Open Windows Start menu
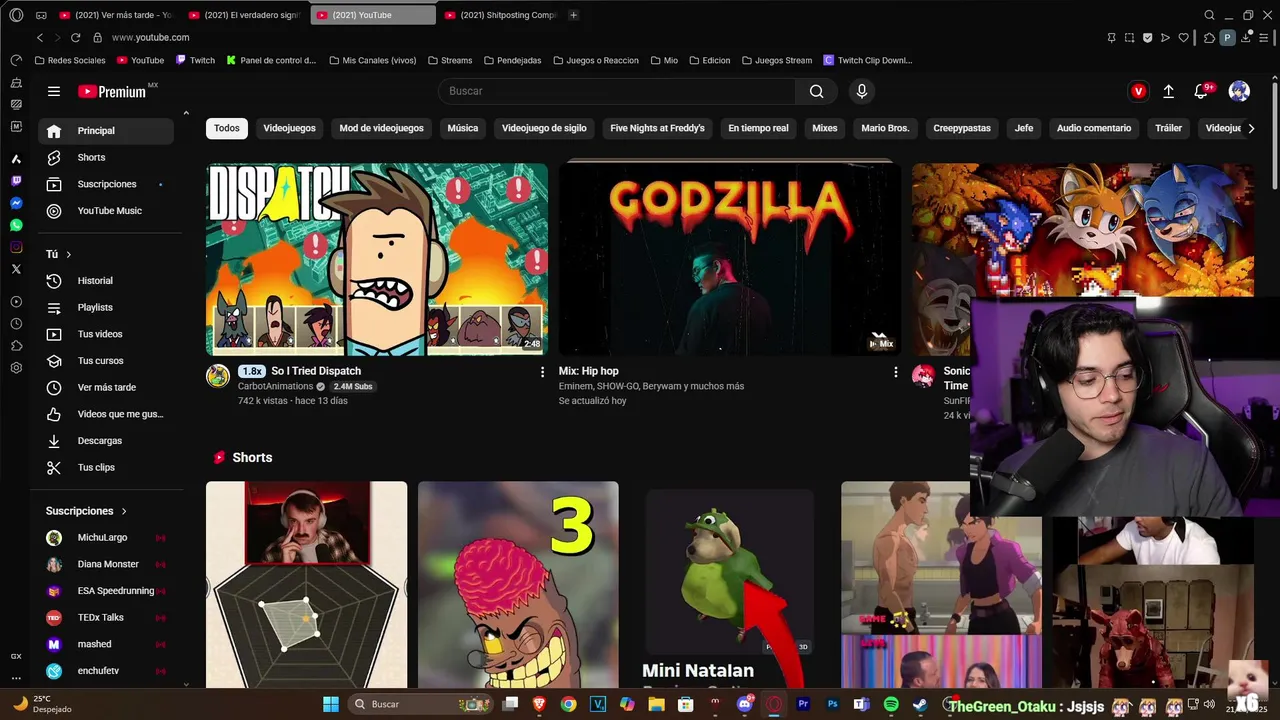 [330, 704]
